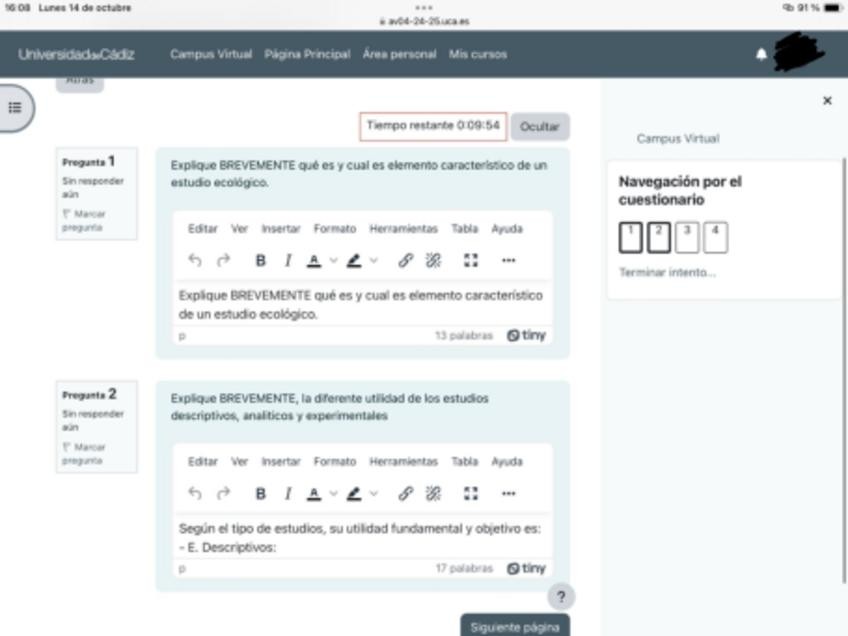Insert link in Pregunta 2 editor
The image size is (848, 636).
pos(406,493)
